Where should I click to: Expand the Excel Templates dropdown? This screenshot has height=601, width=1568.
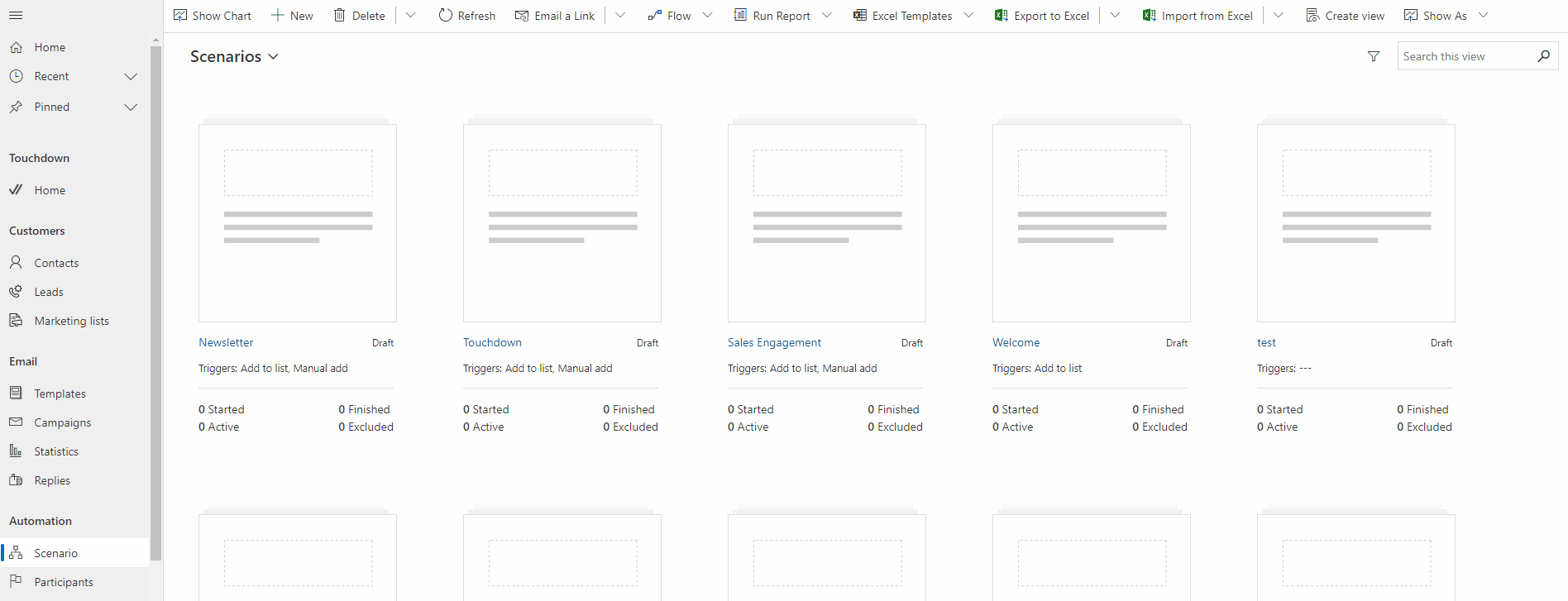[968, 15]
